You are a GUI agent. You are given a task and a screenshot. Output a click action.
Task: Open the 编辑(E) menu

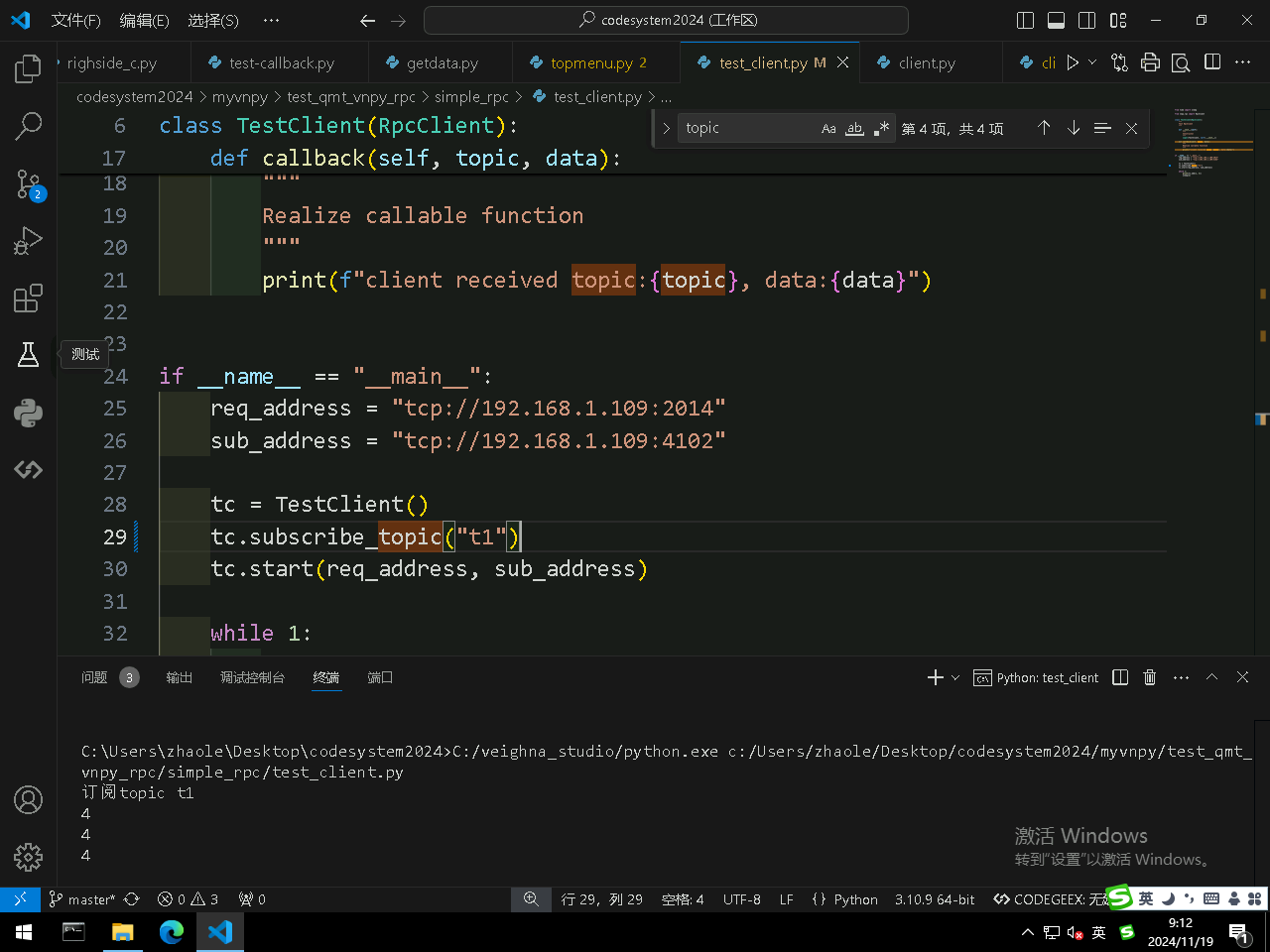point(144,21)
